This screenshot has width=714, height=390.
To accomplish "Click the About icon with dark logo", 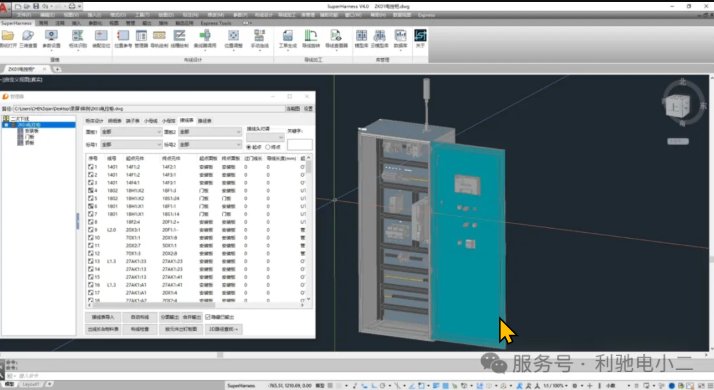I will (x=420, y=36).
